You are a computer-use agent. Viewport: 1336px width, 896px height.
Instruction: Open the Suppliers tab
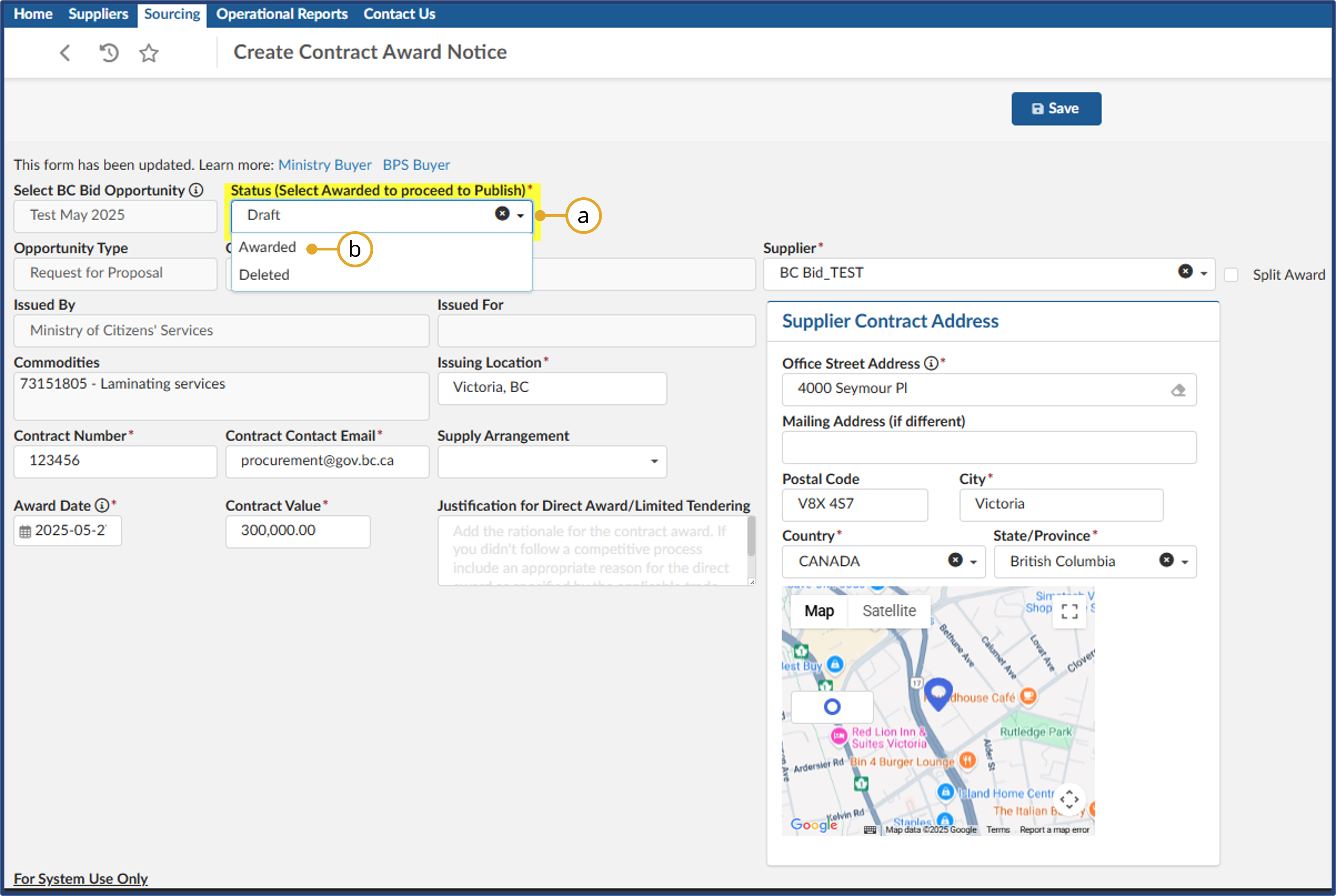[98, 14]
